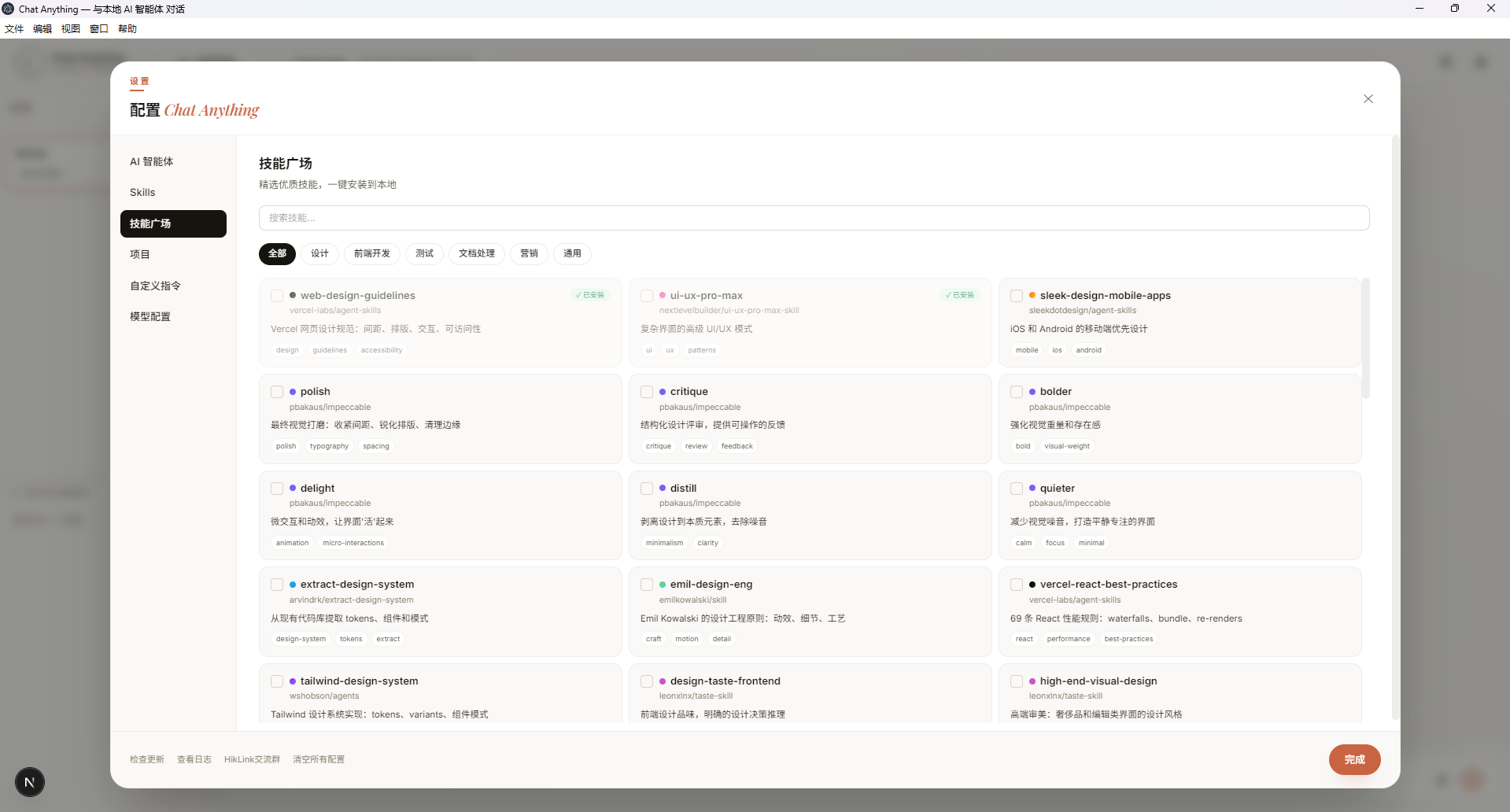Open the 视图 menu
Image resolution: width=1510 pixels, height=812 pixels.
(x=71, y=29)
